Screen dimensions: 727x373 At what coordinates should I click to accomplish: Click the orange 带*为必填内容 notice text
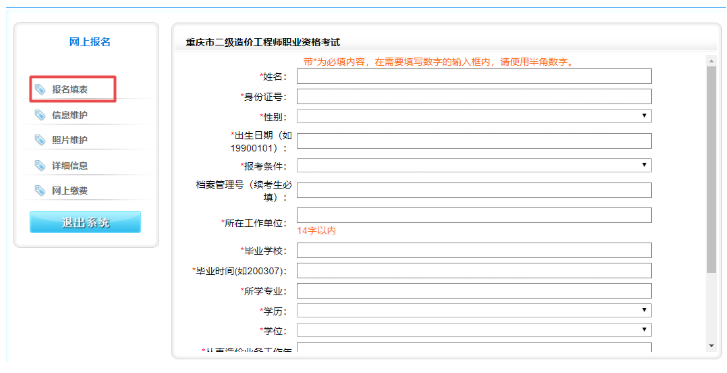(439, 62)
